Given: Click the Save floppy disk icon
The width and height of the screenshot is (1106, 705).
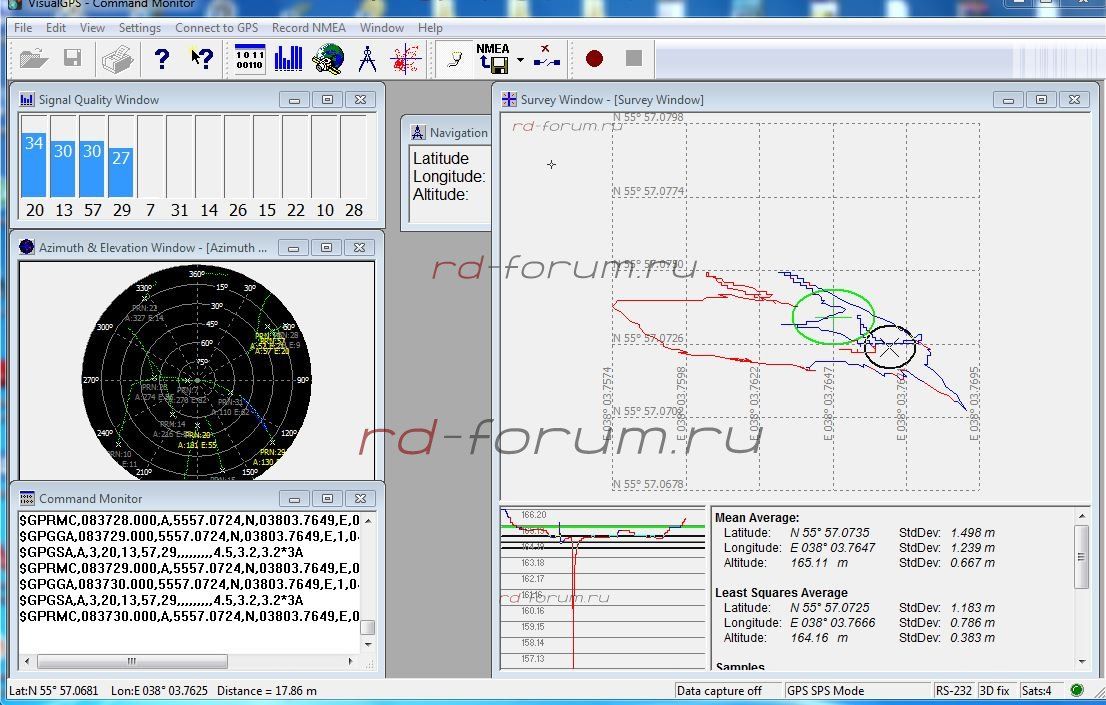Looking at the screenshot, I should 73,58.
